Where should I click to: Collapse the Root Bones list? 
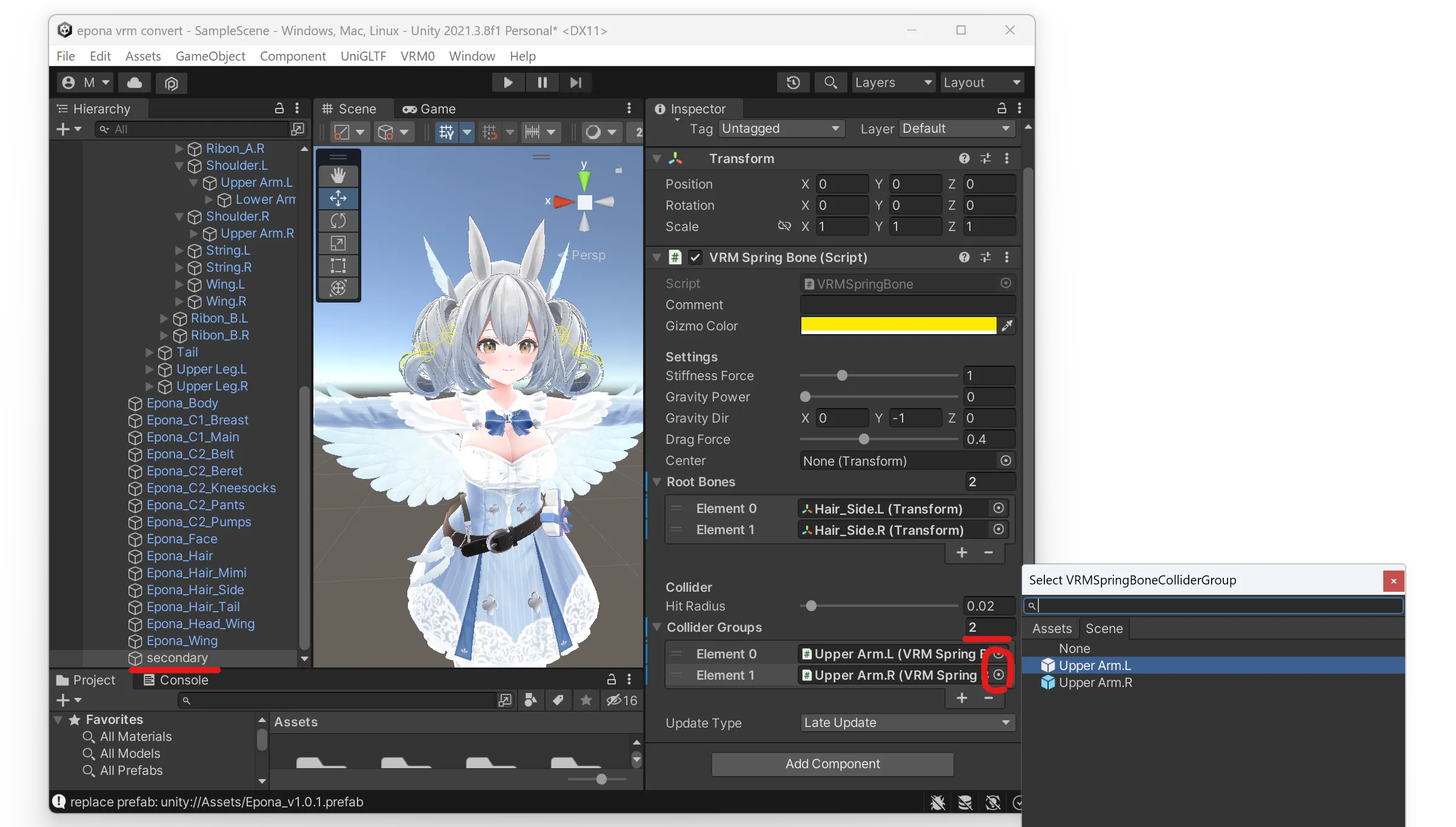[656, 482]
